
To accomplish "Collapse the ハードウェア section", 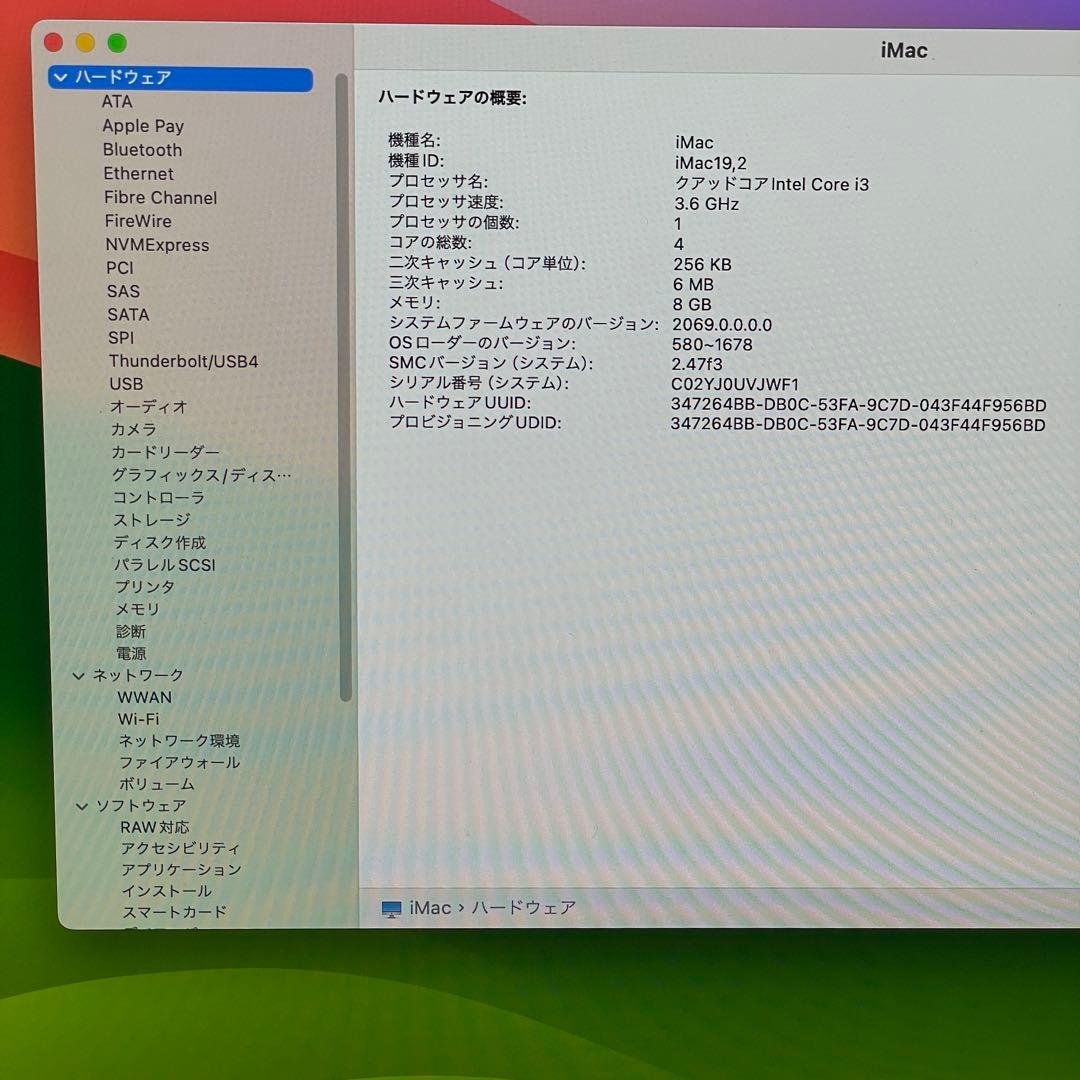I will pos(63,76).
